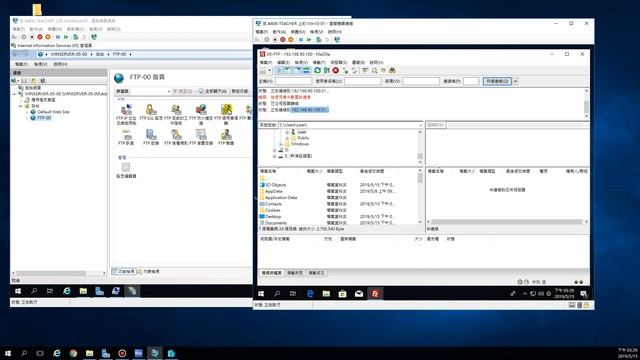Open FTP SSL Settings icon in IIS

151,109
